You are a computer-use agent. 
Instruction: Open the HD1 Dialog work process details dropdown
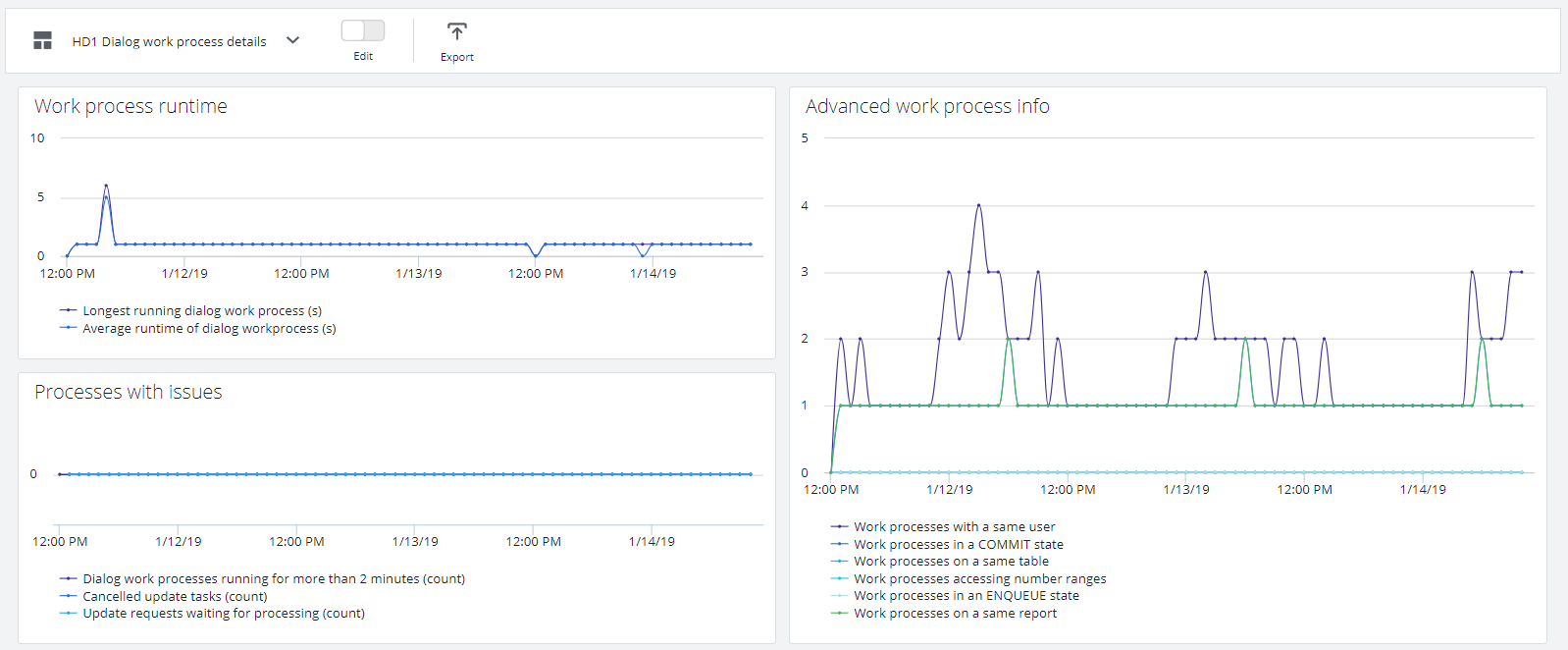292,40
